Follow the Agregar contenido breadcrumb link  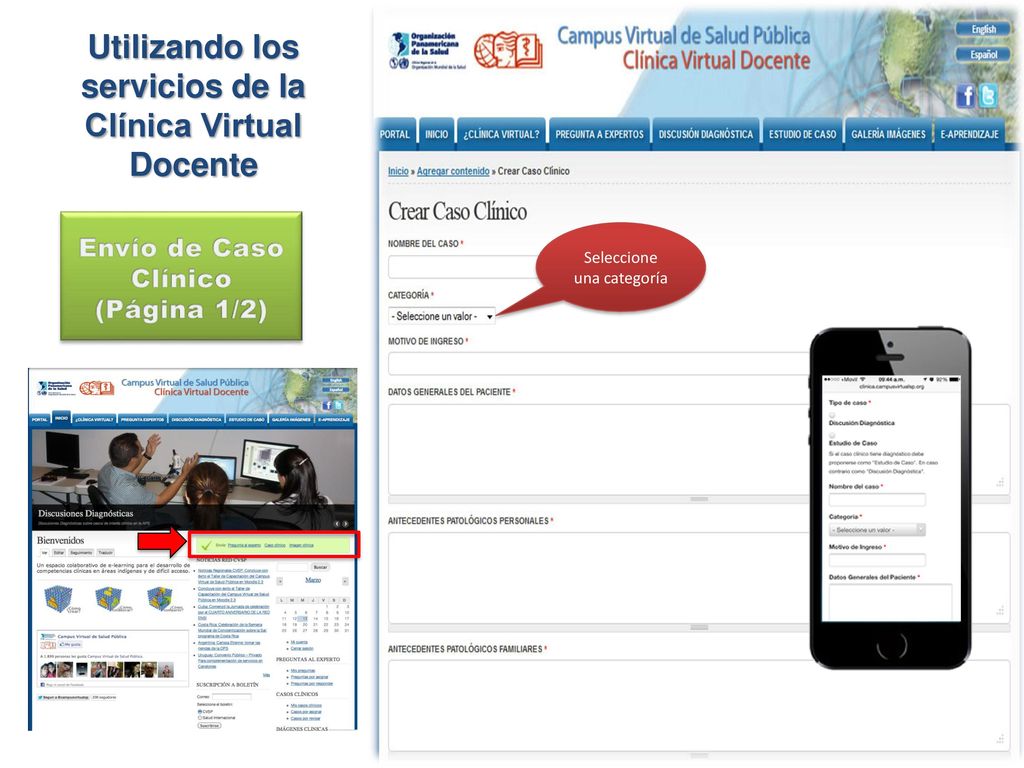[453, 171]
